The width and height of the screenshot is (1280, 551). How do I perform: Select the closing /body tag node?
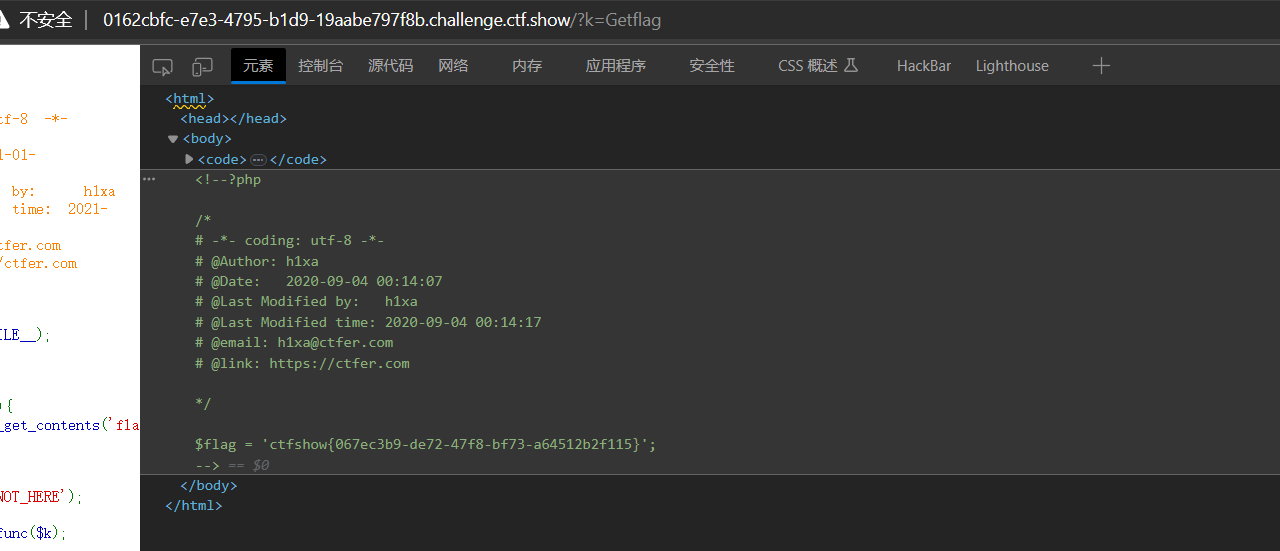point(209,485)
